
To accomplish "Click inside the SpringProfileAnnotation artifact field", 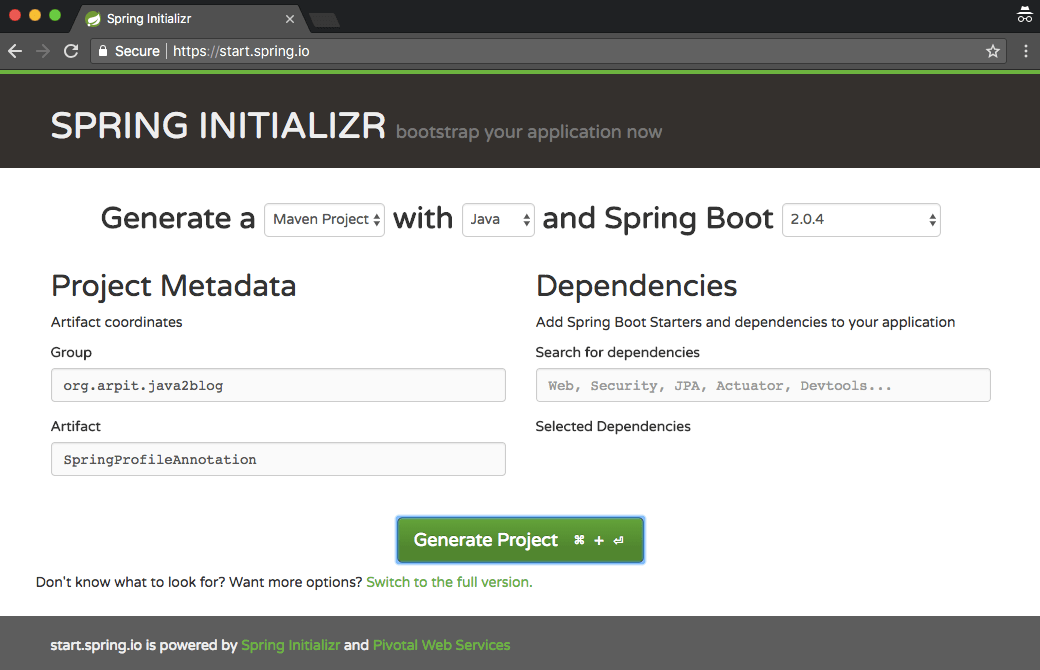I will (278, 459).
